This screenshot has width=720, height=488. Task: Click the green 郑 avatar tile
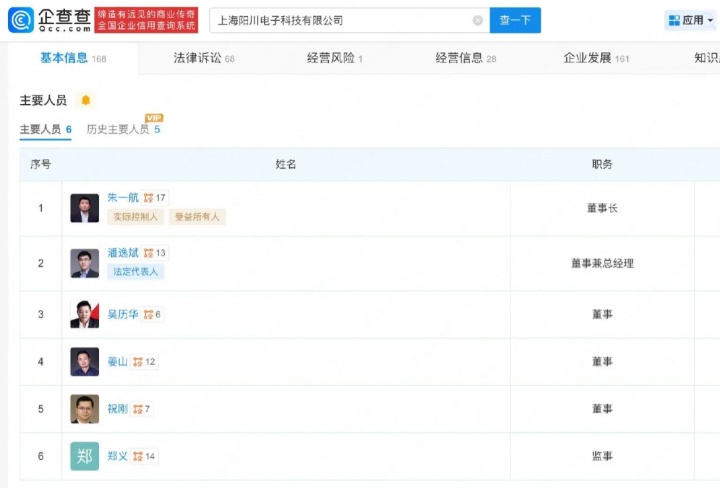[84, 456]
